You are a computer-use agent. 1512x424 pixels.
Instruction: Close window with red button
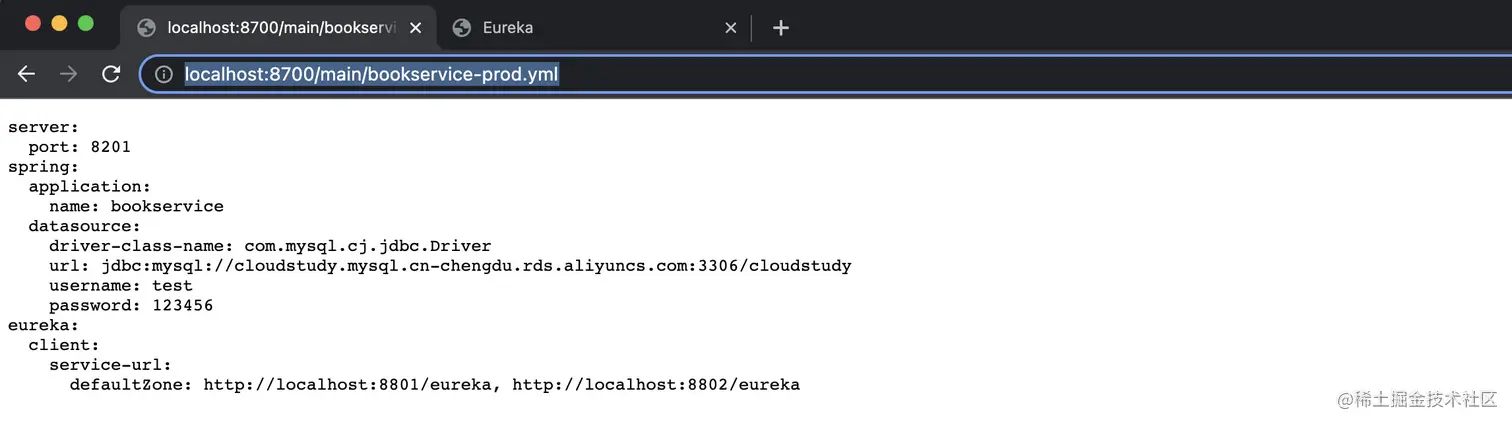(33, 23)
